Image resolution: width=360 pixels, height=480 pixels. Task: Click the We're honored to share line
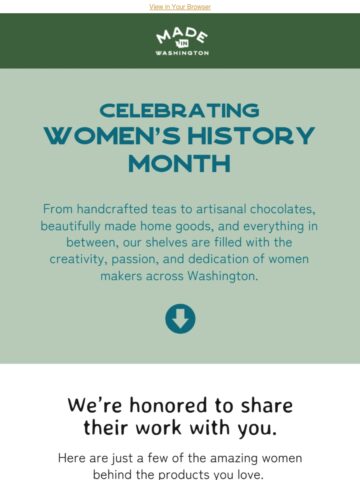180,406
